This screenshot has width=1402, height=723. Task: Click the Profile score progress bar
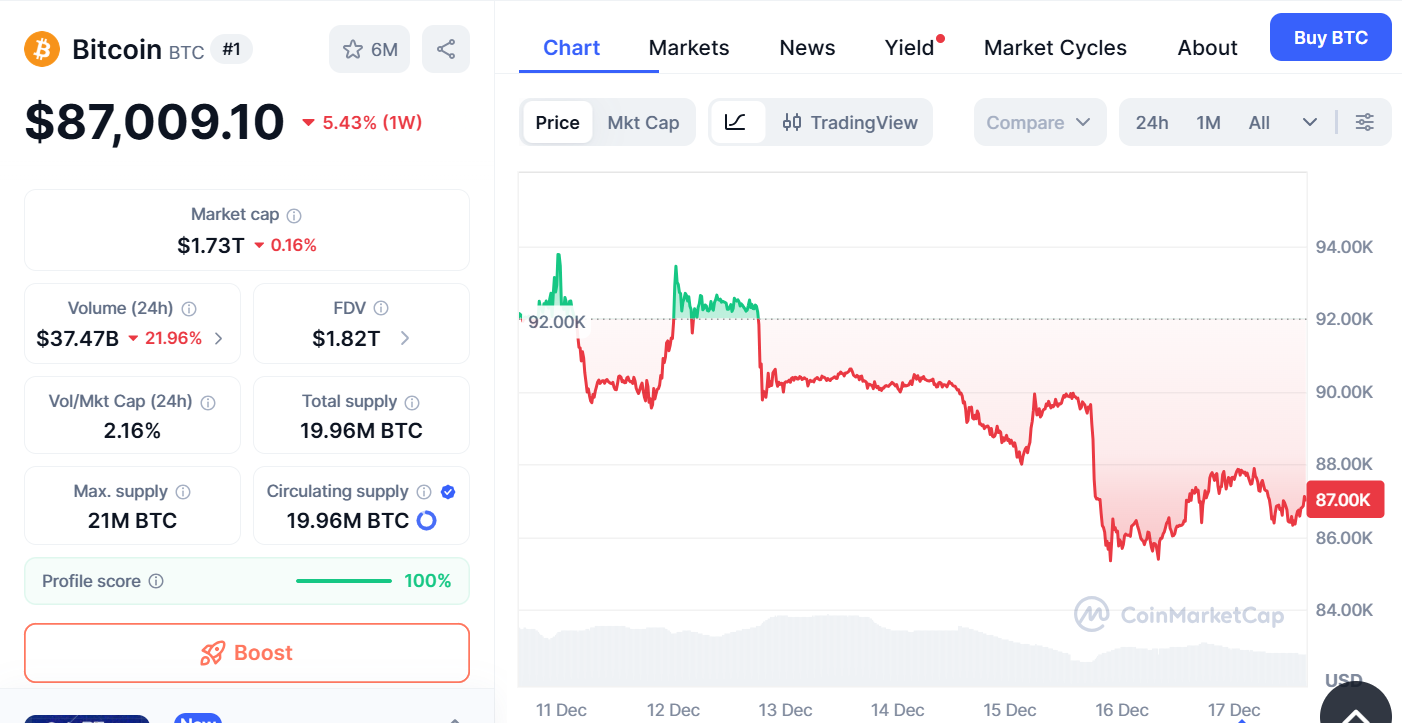[344, 580]
